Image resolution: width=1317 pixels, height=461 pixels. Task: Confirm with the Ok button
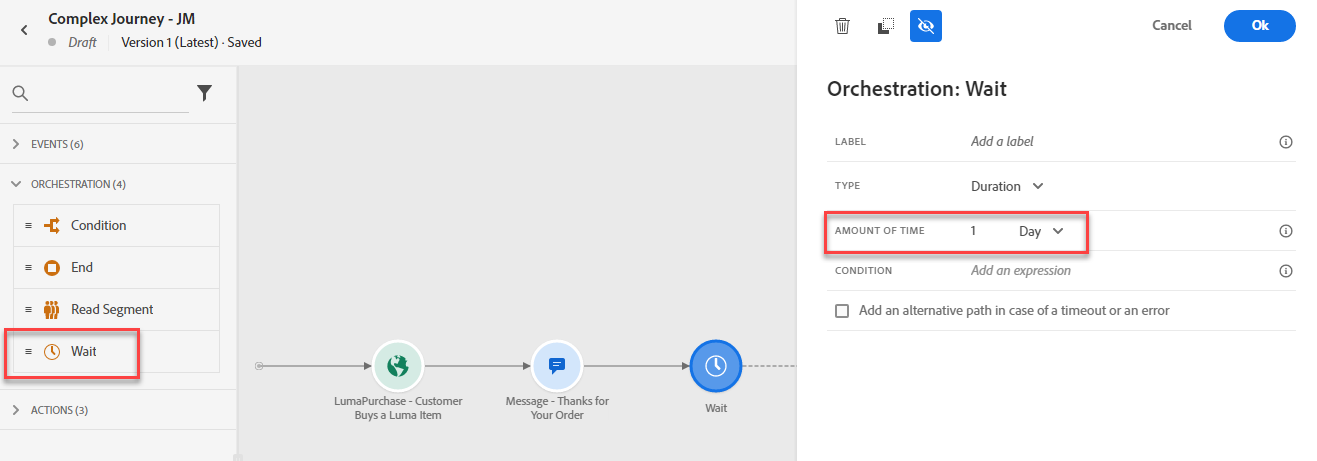(1260, 26)
